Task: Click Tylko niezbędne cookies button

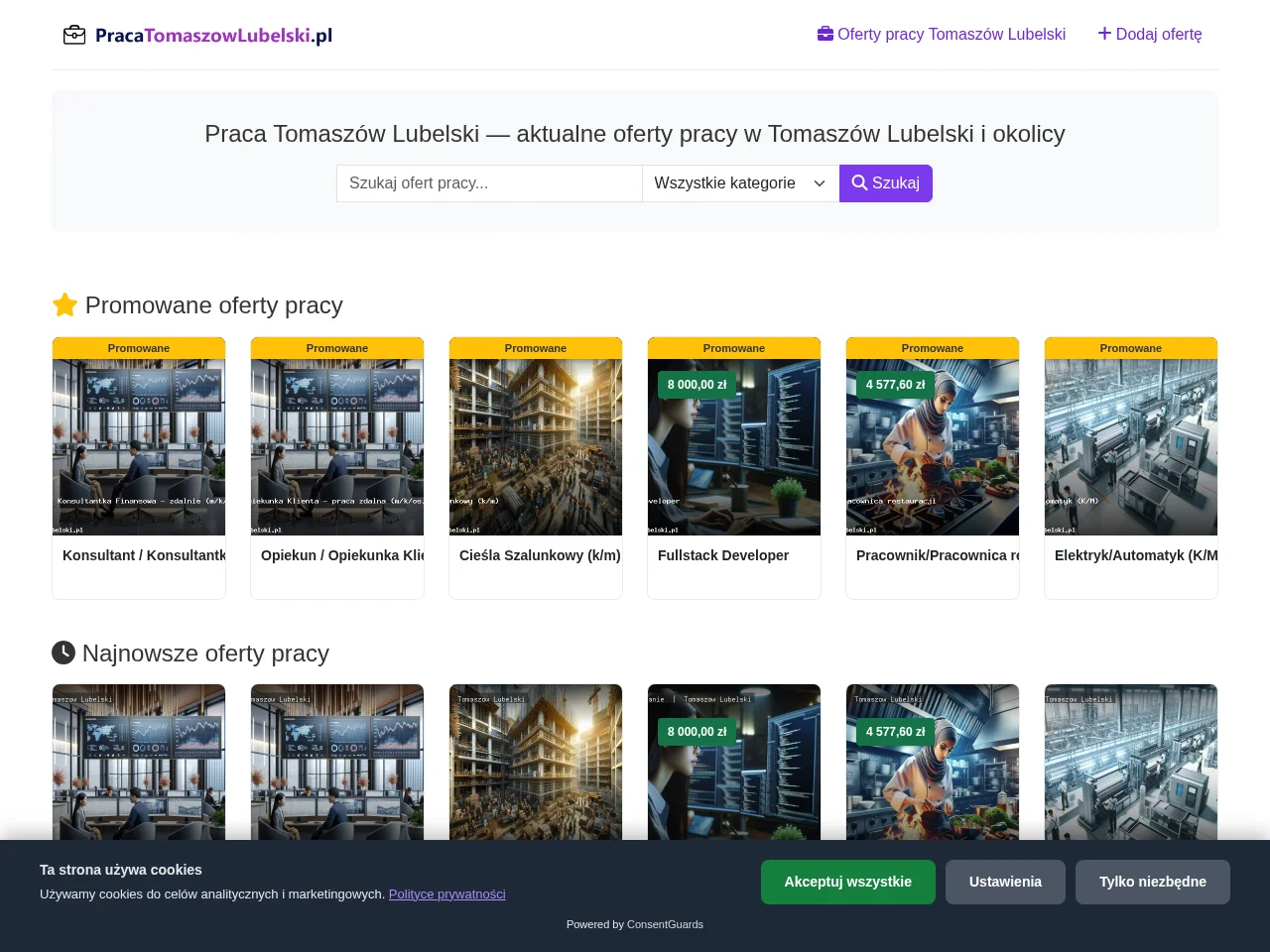Action: click(x=1153, y=882)
